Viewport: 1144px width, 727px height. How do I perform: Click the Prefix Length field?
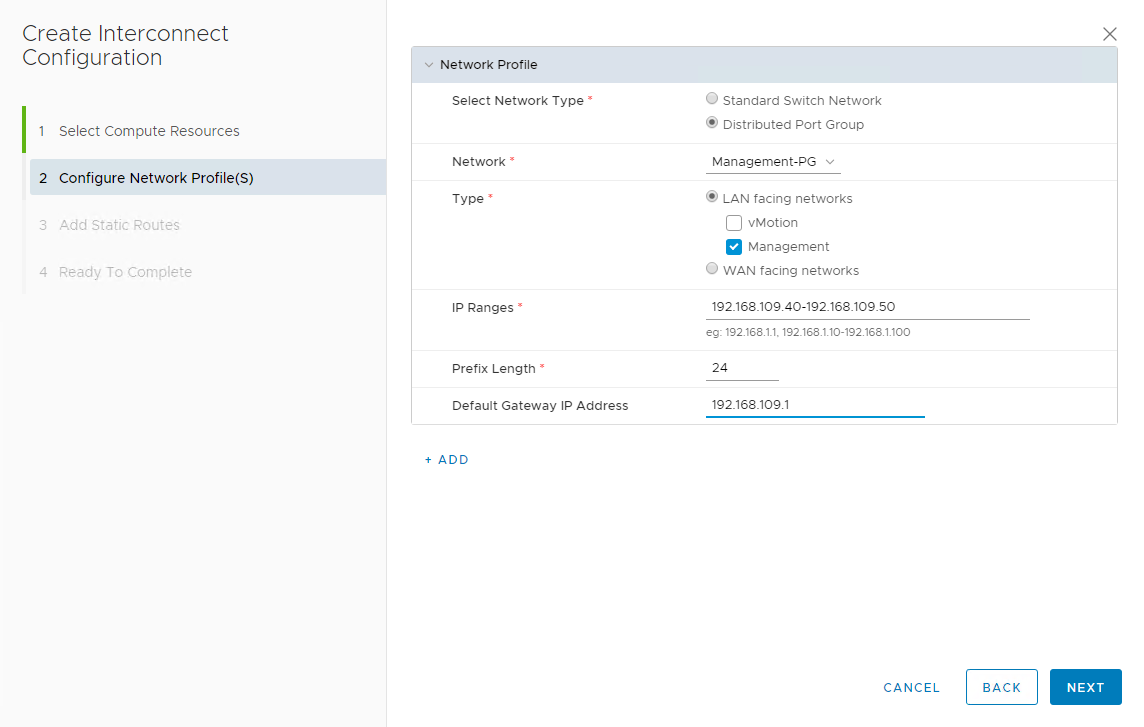click(x=741, y=368)
